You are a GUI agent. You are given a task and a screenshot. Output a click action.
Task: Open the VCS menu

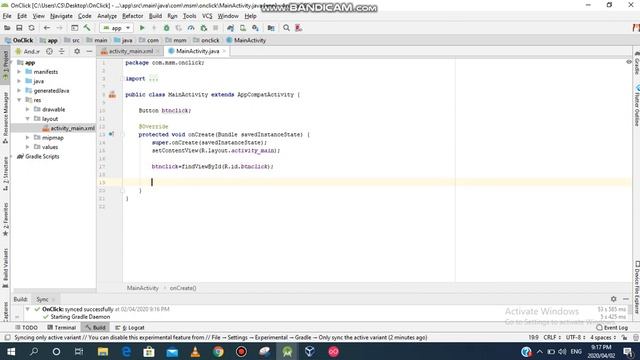207,16
